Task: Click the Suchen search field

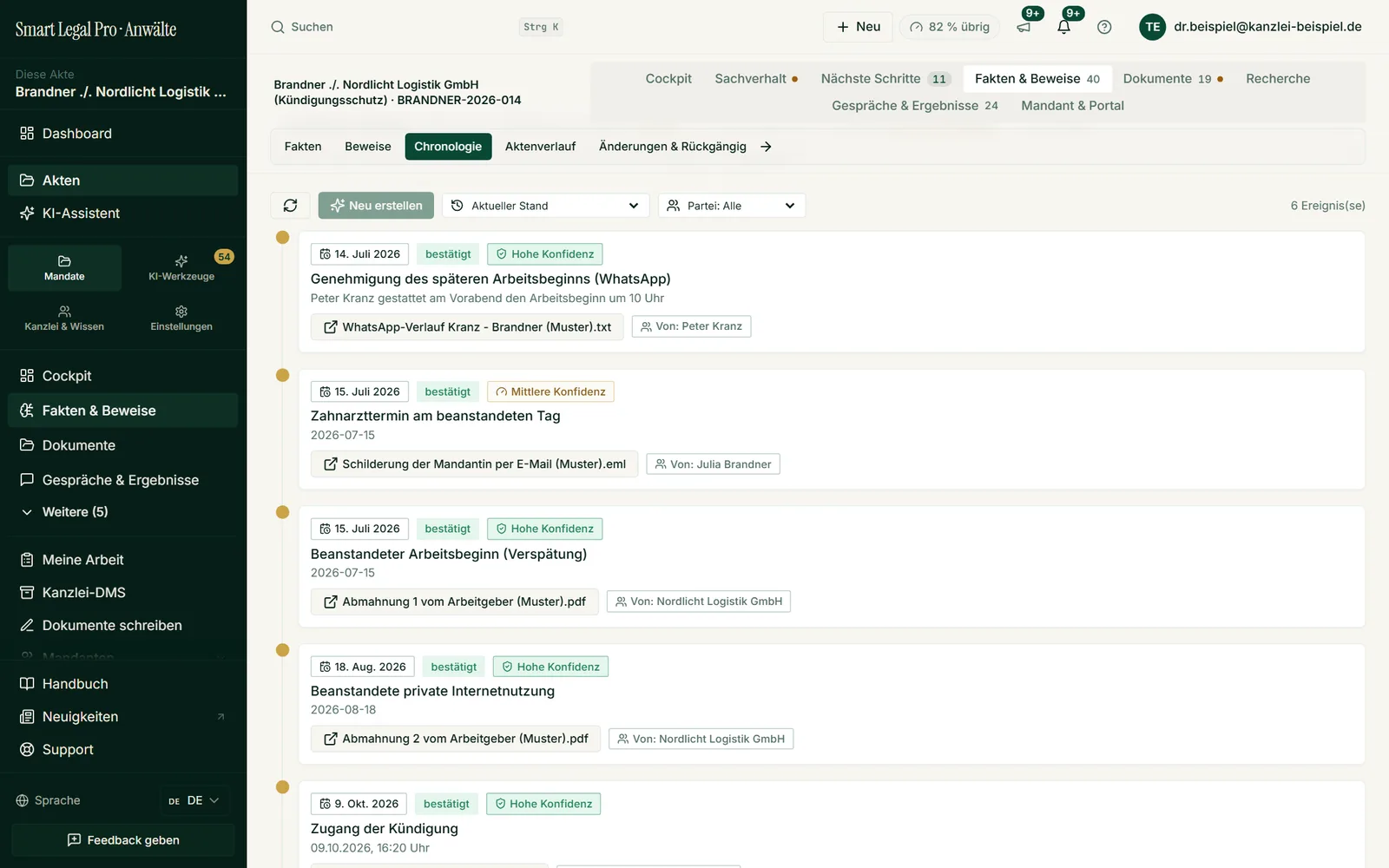Action: 416,27
